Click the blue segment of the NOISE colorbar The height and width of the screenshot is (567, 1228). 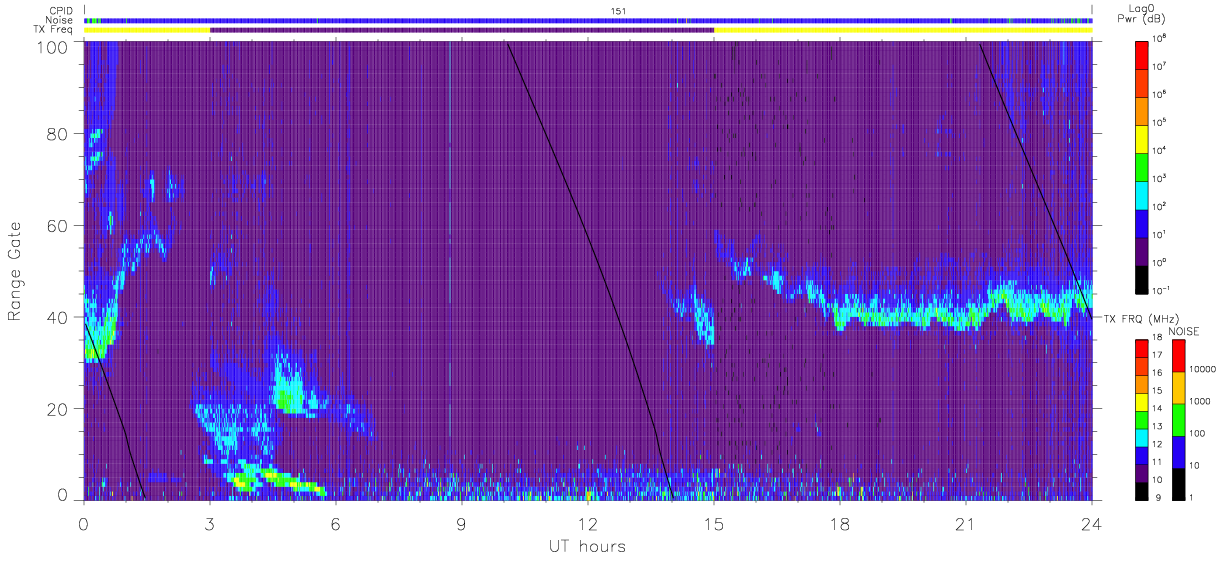tap(1178, 450)
